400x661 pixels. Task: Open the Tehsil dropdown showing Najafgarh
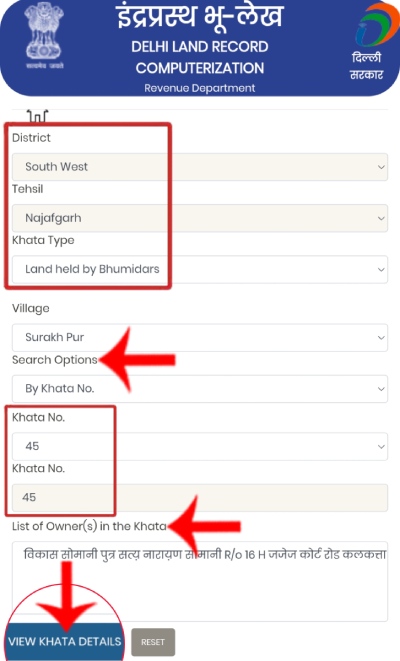coord(200,218)
